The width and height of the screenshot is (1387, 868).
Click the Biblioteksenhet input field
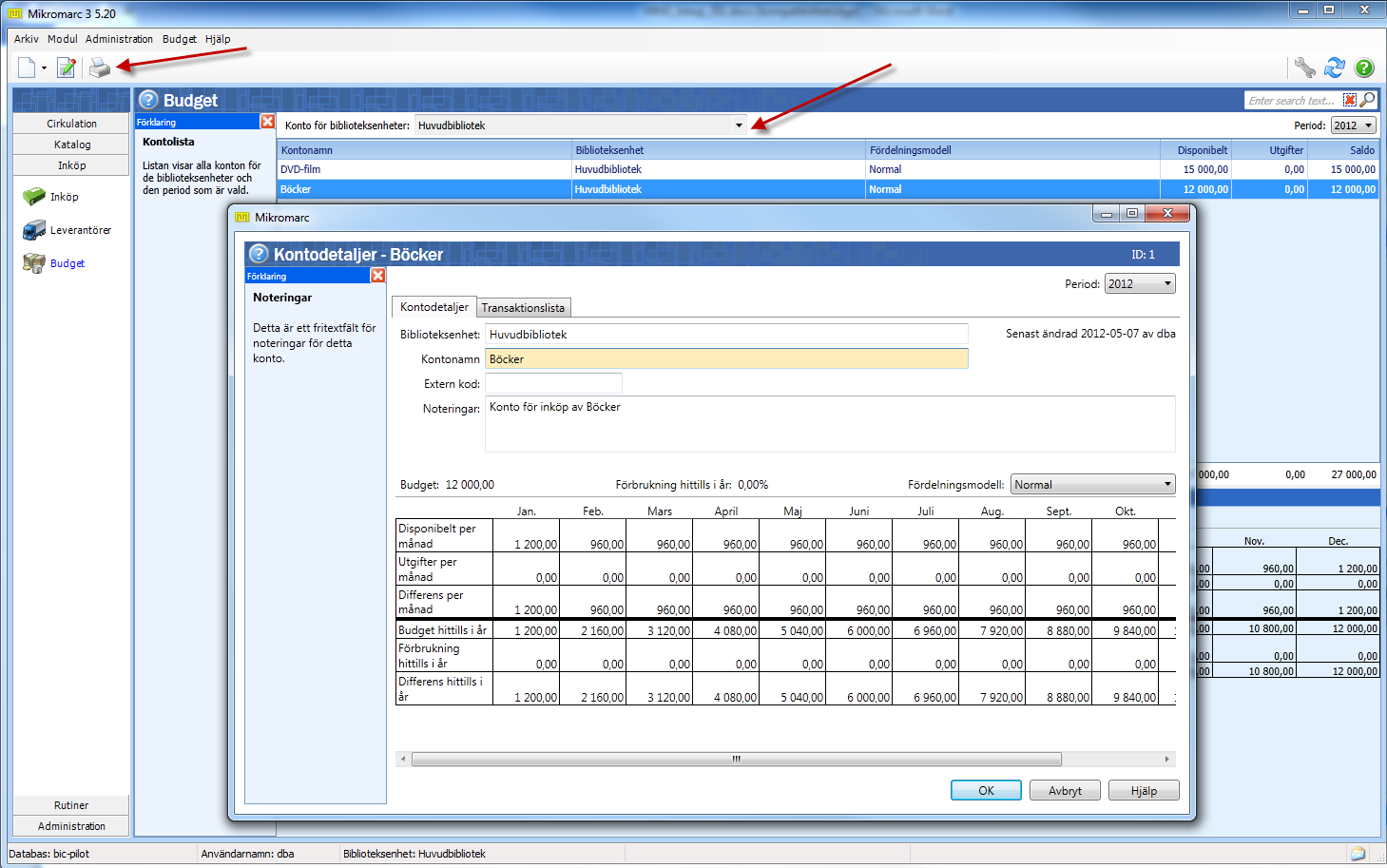[x=726, y=334]
